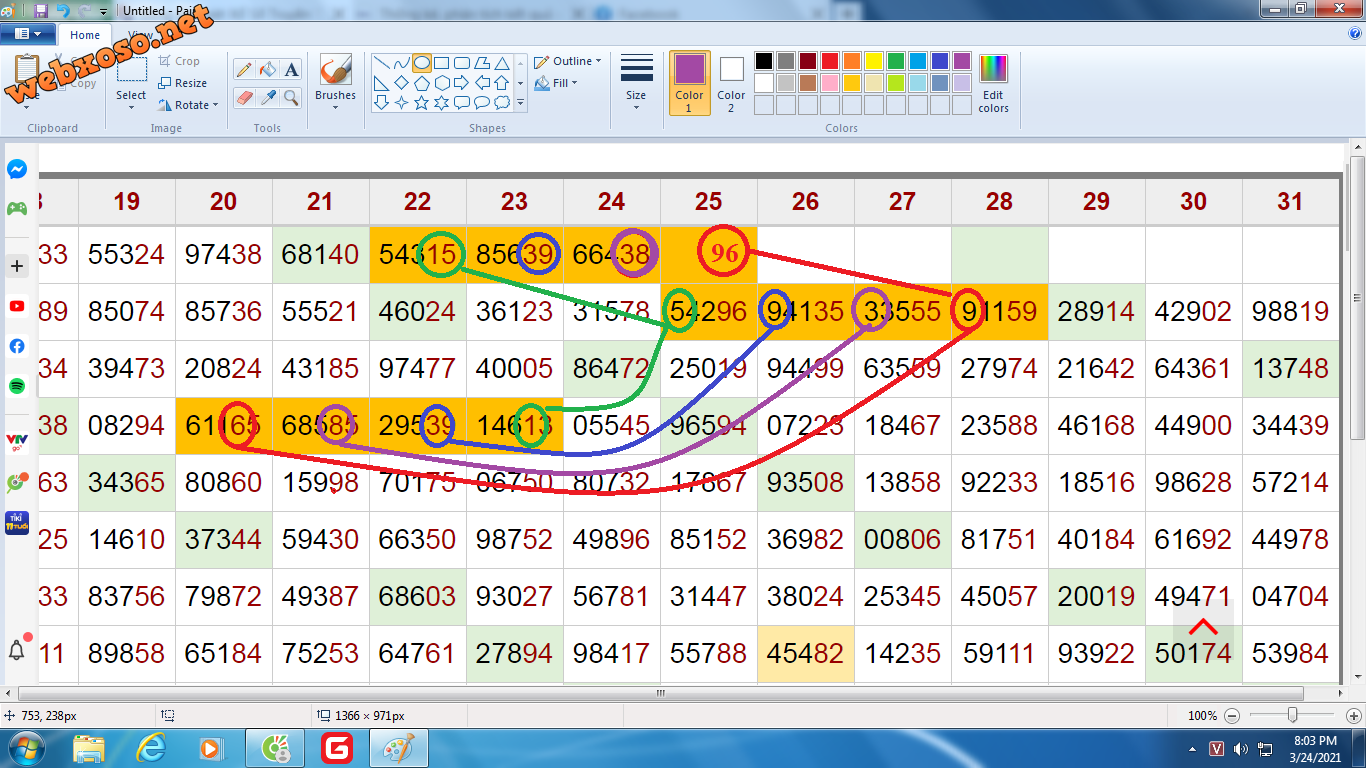Select the Fill with color bucket tool
Image resolution: width=1366 pixels, height=768 pixels.
pos(267,70)
